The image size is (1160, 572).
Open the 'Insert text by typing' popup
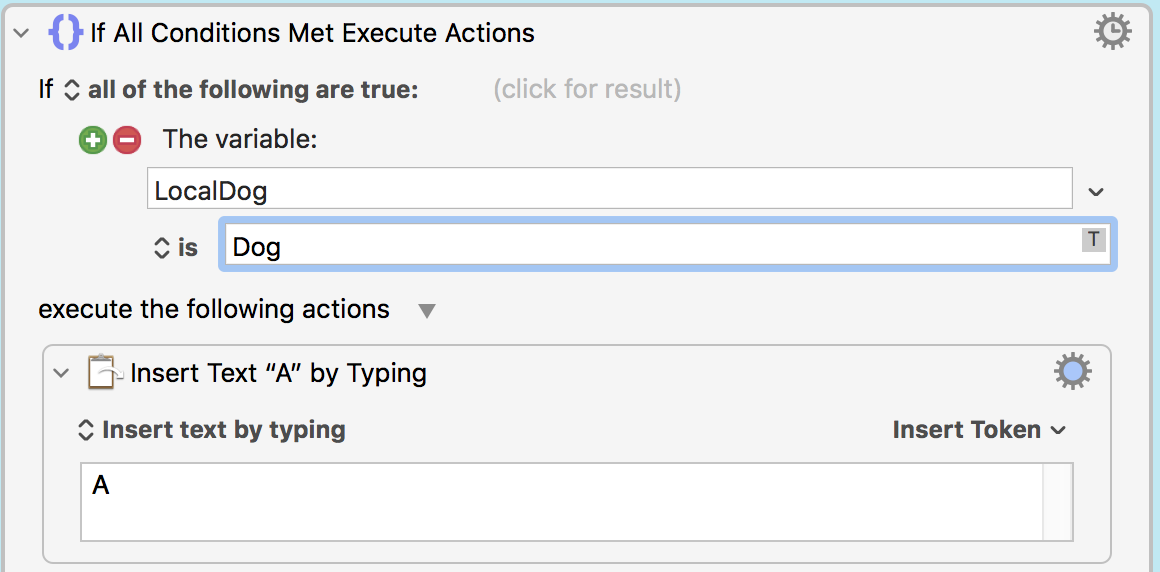click(x=212, y=430)
